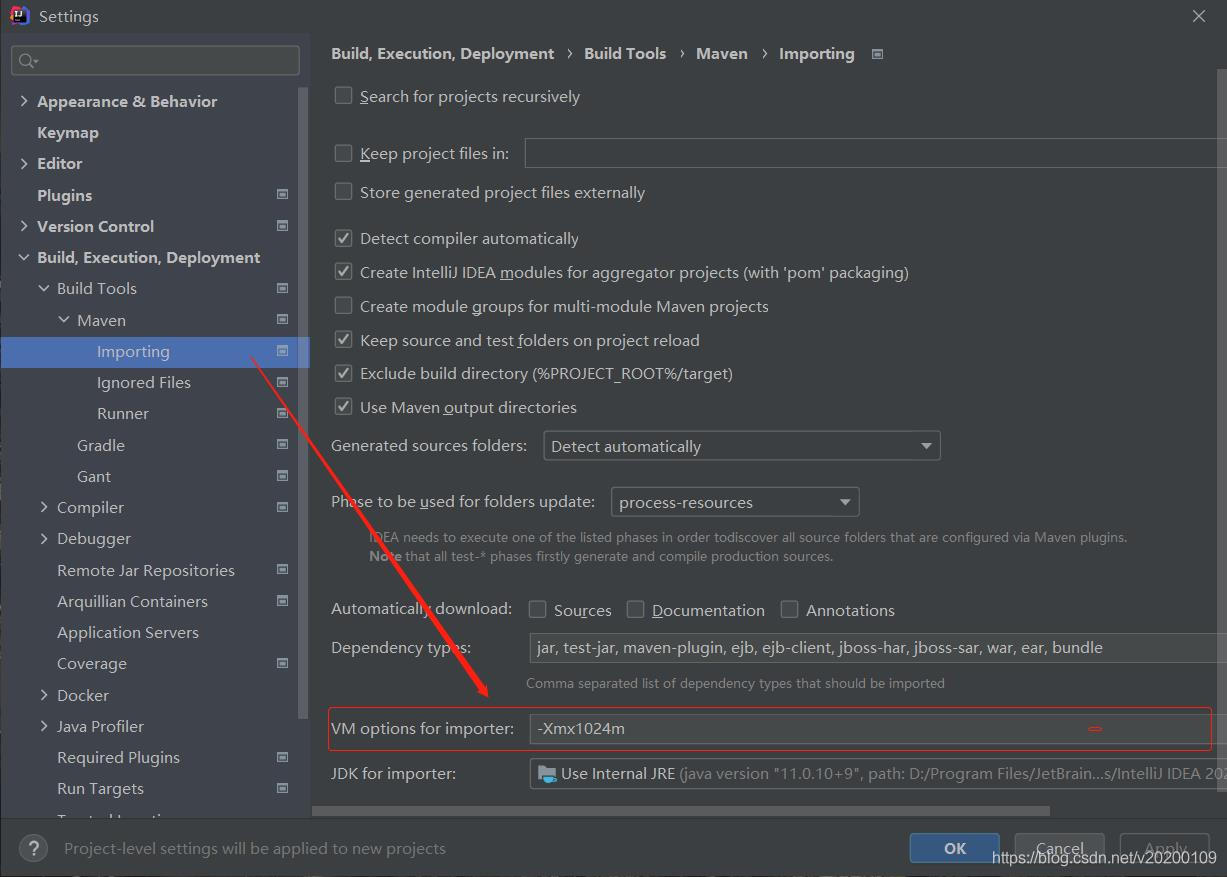Collapse the Build Tools node

tap(44, 288)
